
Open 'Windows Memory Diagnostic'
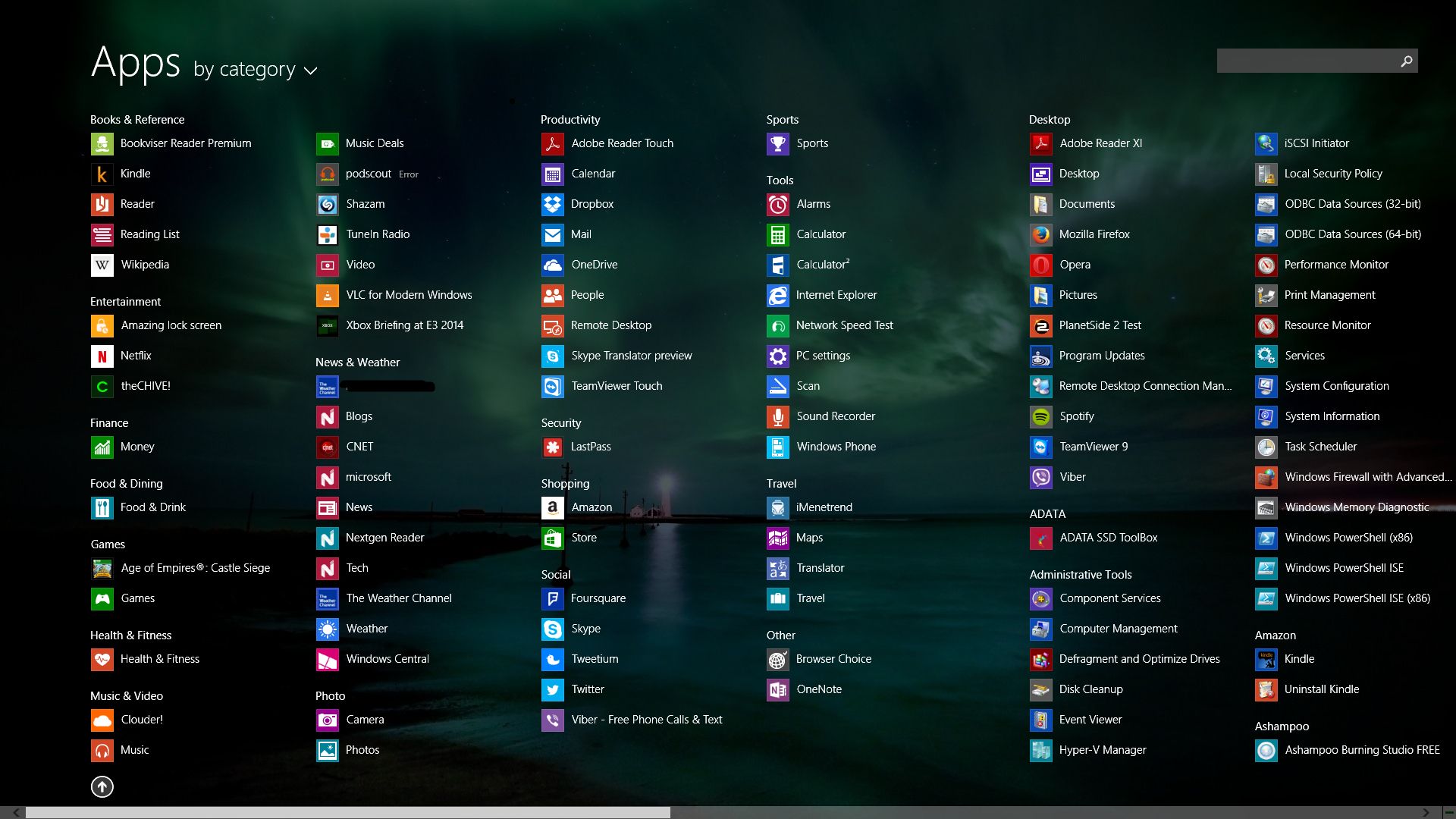click(1342, 508)
